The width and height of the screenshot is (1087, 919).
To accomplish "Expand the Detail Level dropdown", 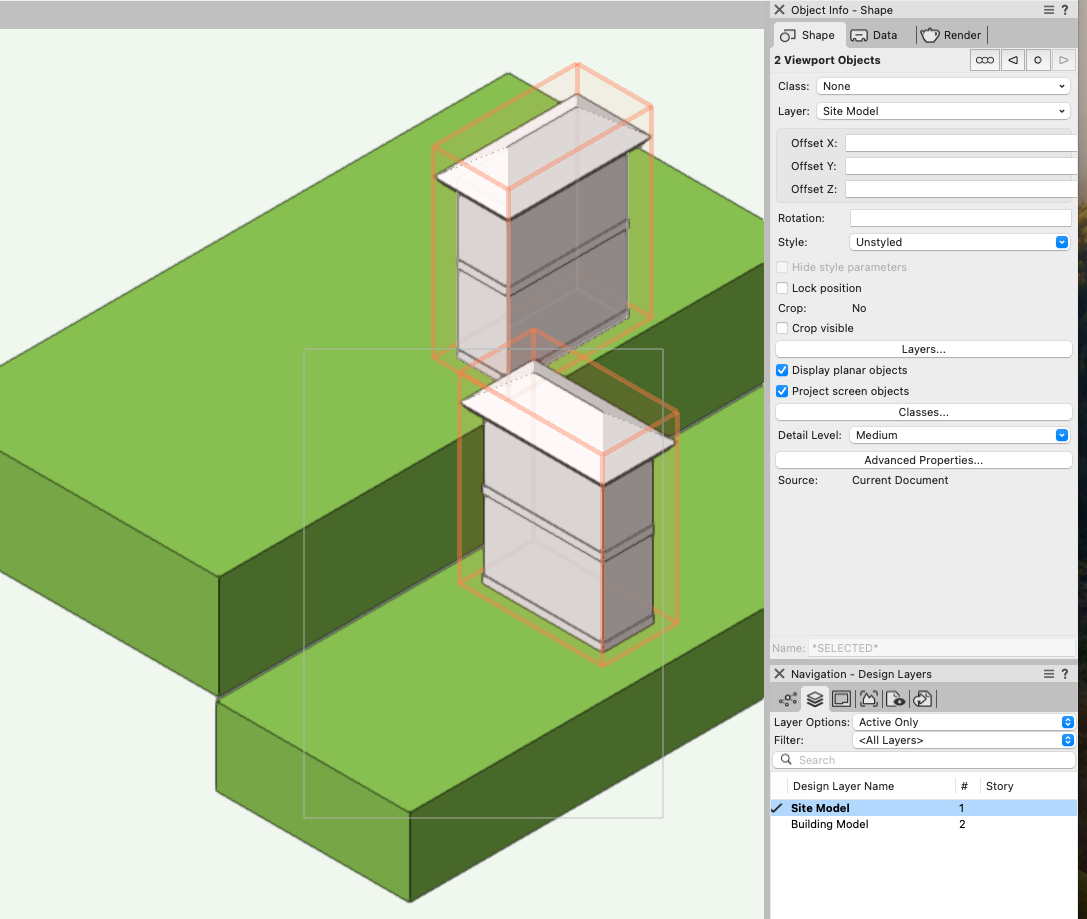I will 959,435.
